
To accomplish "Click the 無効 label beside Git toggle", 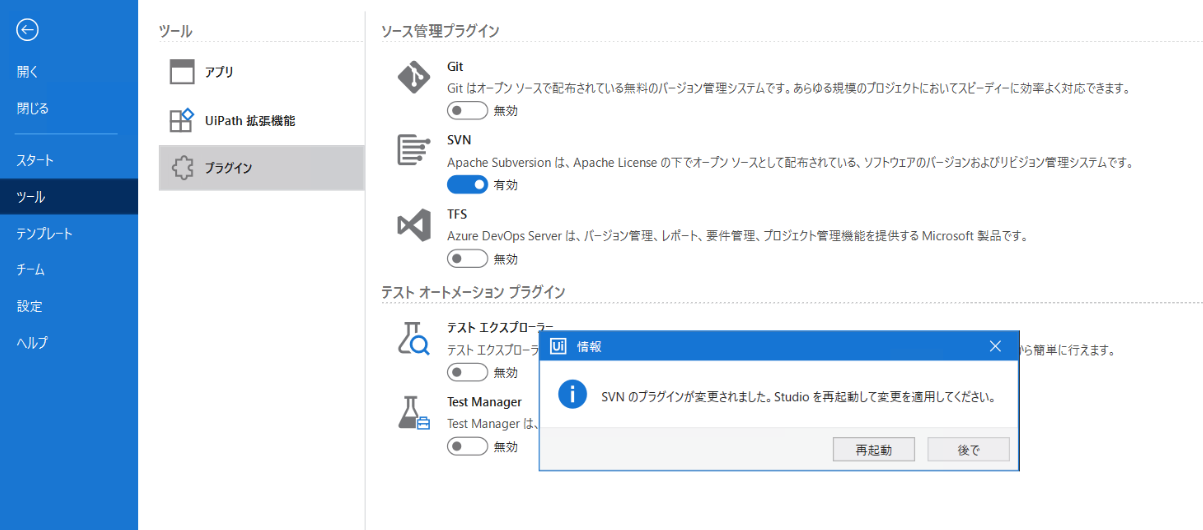I will point(506,111).
